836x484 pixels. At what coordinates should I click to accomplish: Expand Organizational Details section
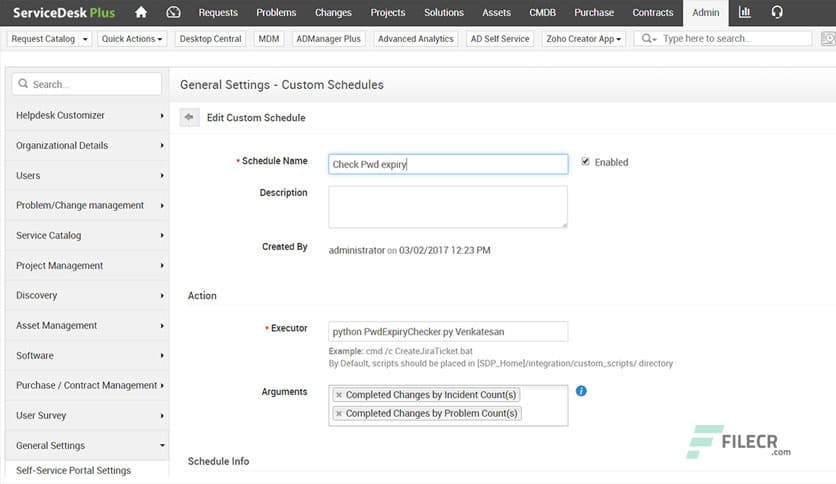point(87,146)
